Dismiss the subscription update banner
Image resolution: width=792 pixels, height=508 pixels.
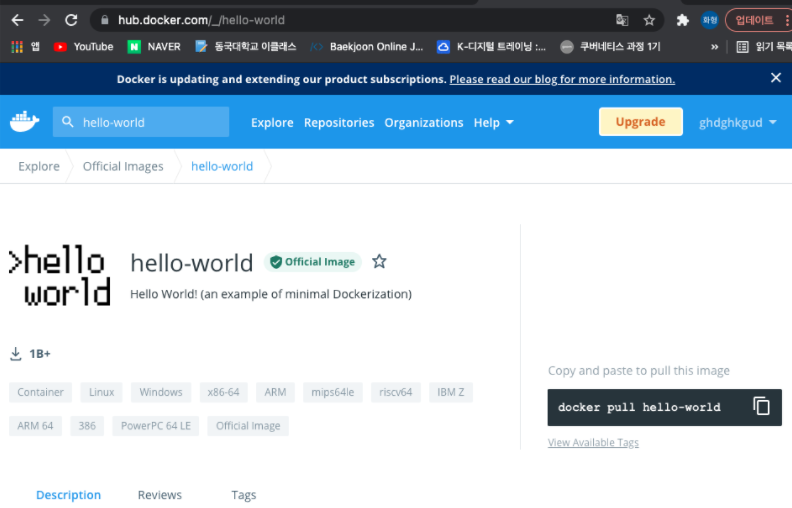tap(775, 78)
